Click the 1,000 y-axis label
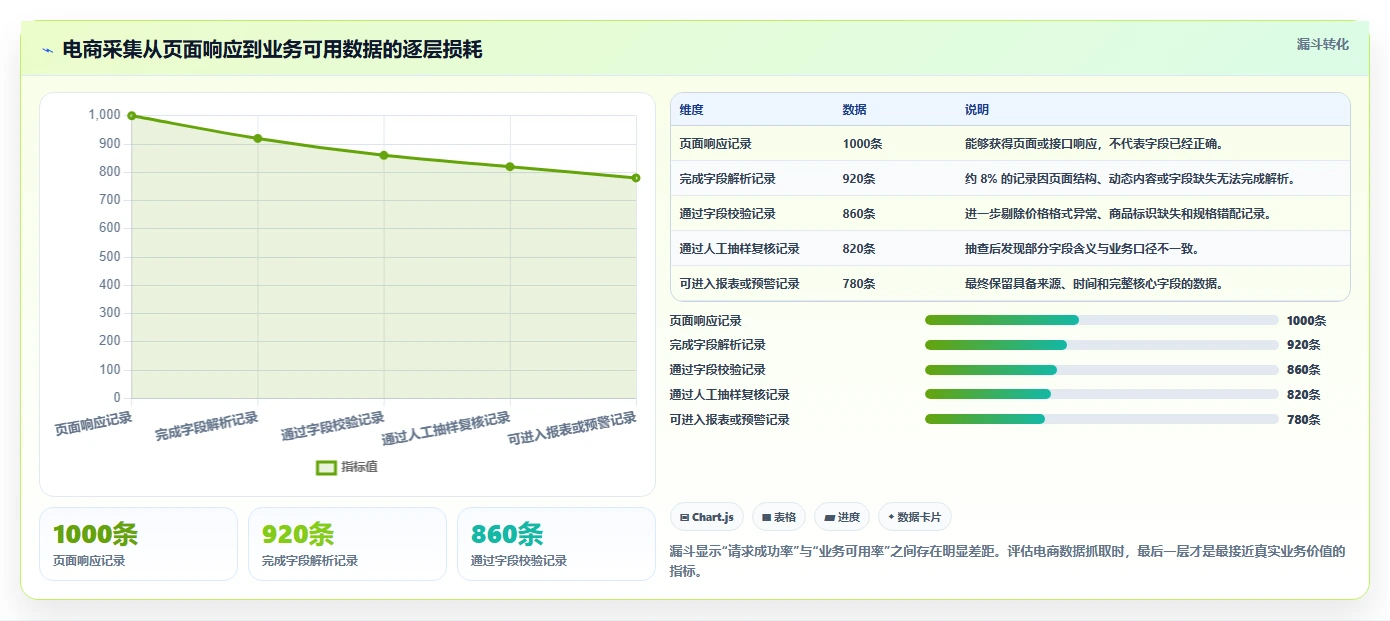Screen dimensions: 1390x621 [x=104, y=115]
